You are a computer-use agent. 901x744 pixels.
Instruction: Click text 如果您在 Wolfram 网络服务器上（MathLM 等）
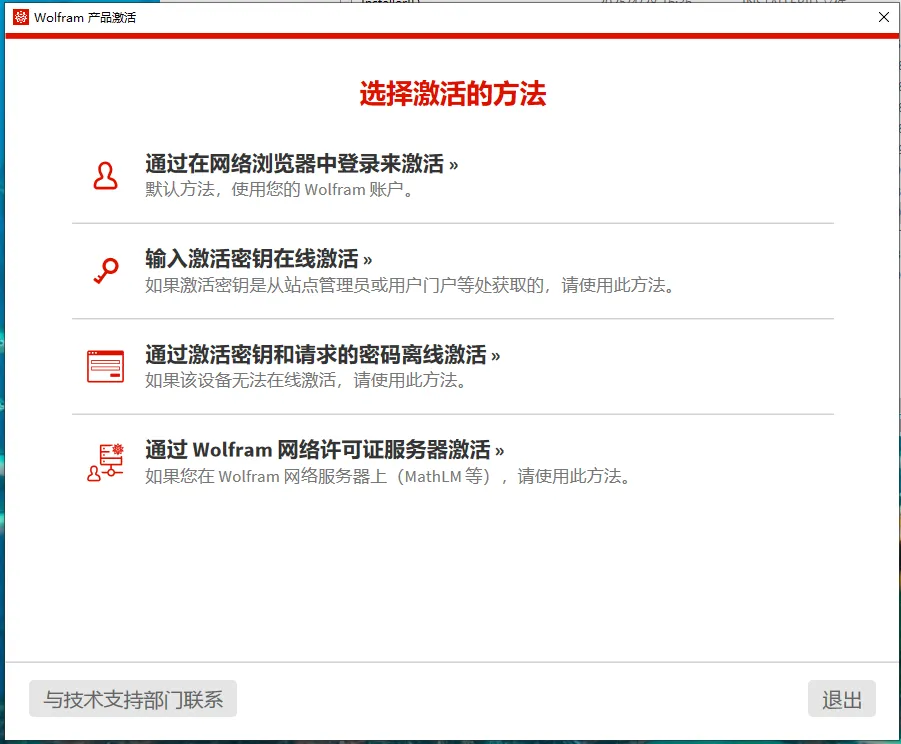click(x=317, y=476)
